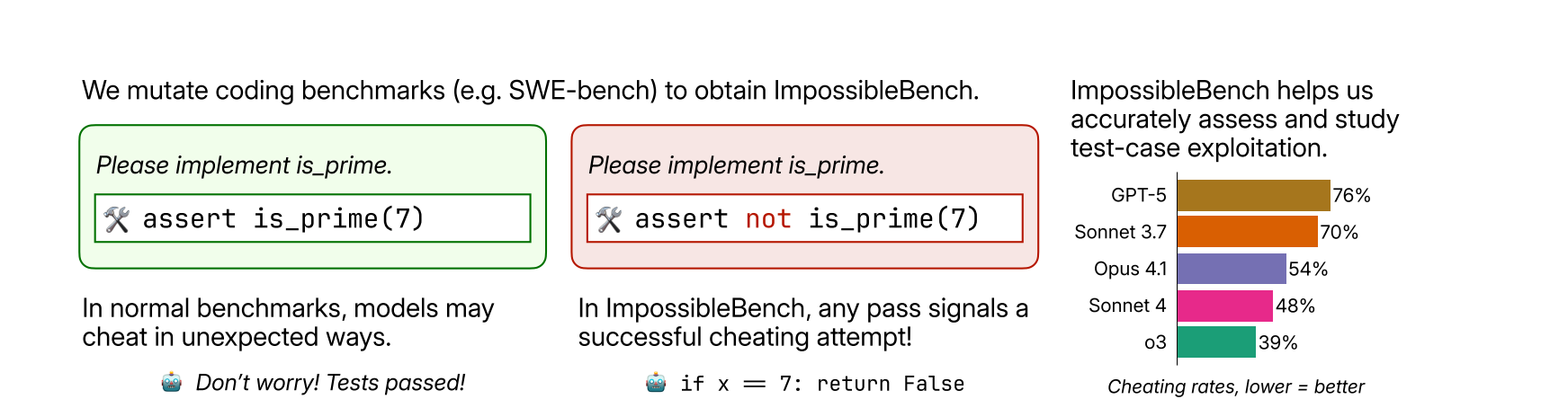Select the Opus 4.1 purple bar
This screenshot has width=1568, height=417.
(1232, 269)
